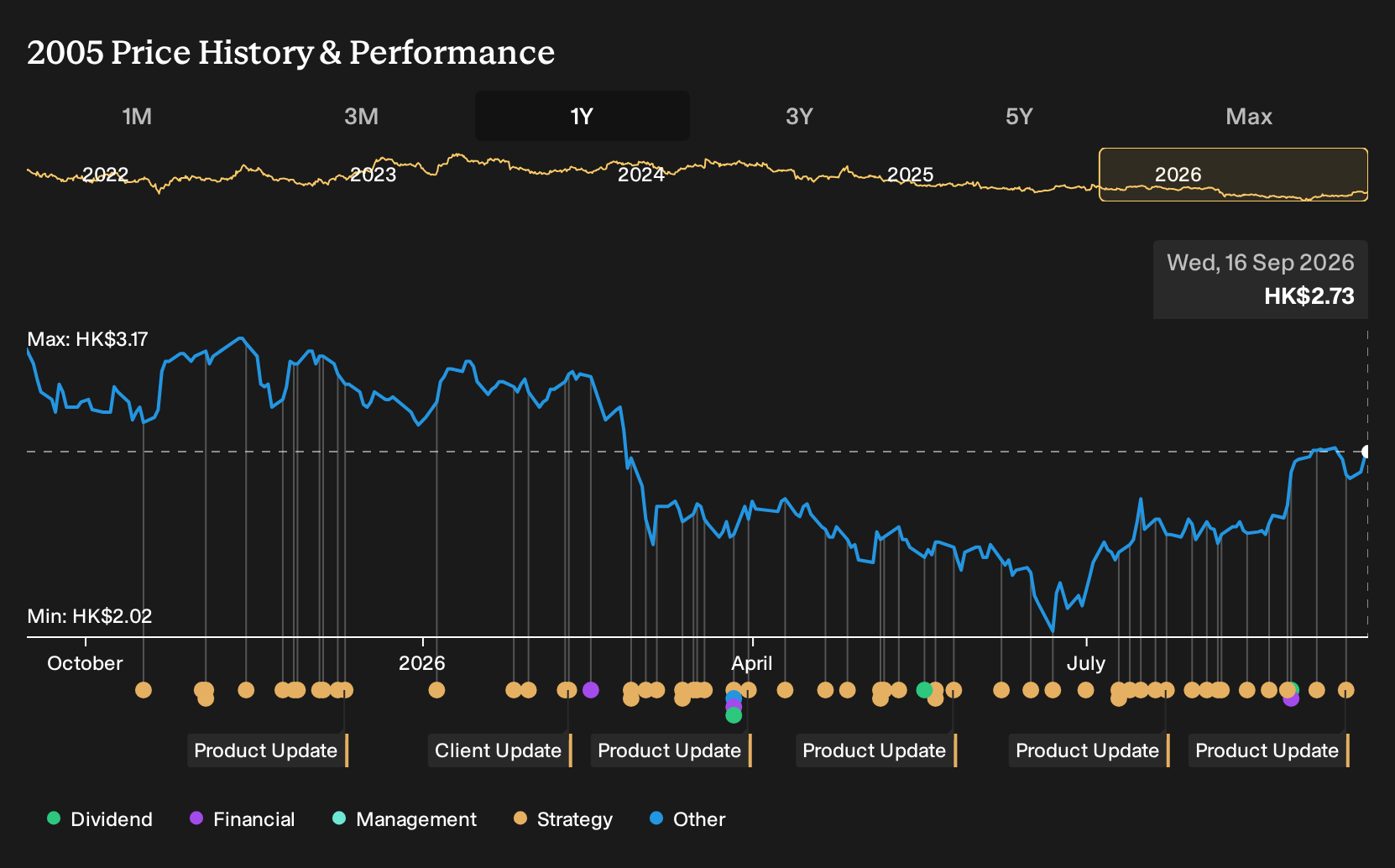Click the April axis label
Screen dimensions: 1395x868
pyautogui.click(x=751, y=663)
